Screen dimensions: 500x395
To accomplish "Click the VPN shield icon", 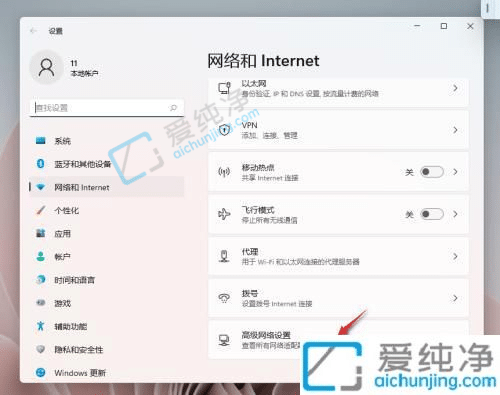I will coord(224,130).
